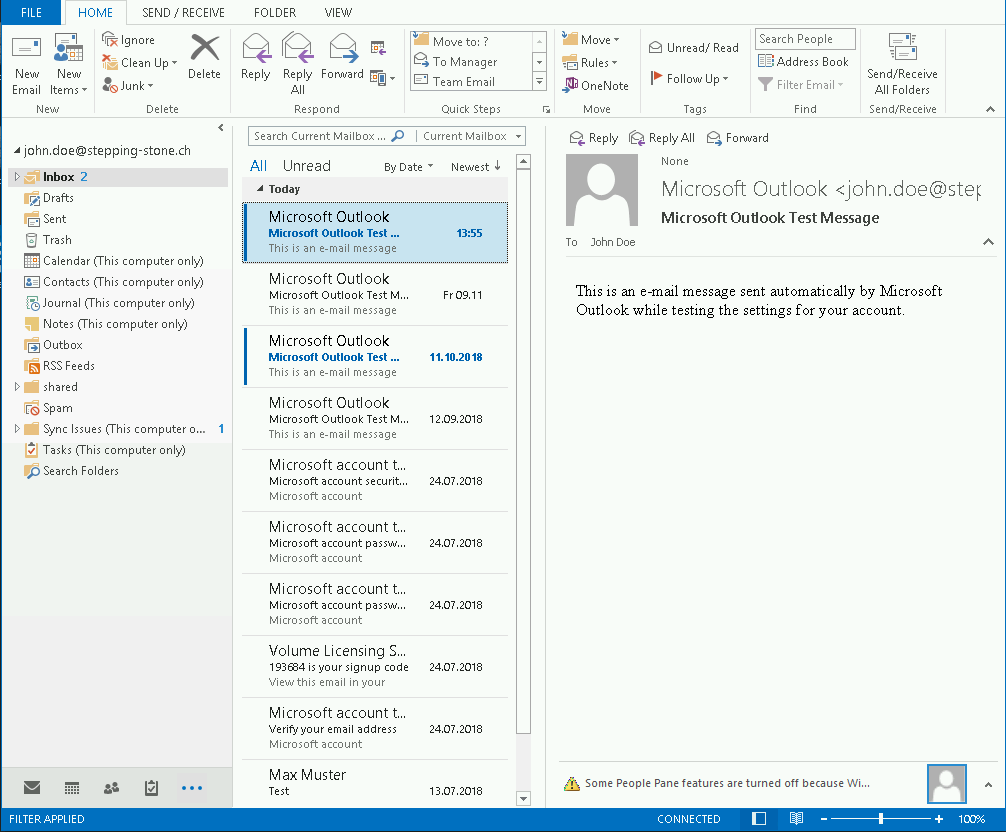Viewport: 1006px width, 832px height.
Task: Open Current Mailbox search scope dropdown
Action: pos(472,136)
